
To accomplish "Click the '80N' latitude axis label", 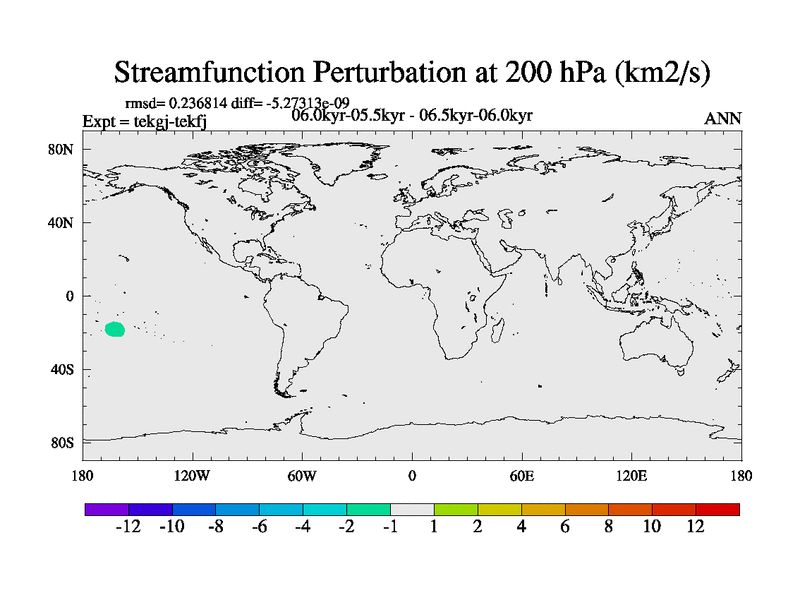I will (64, 149).
